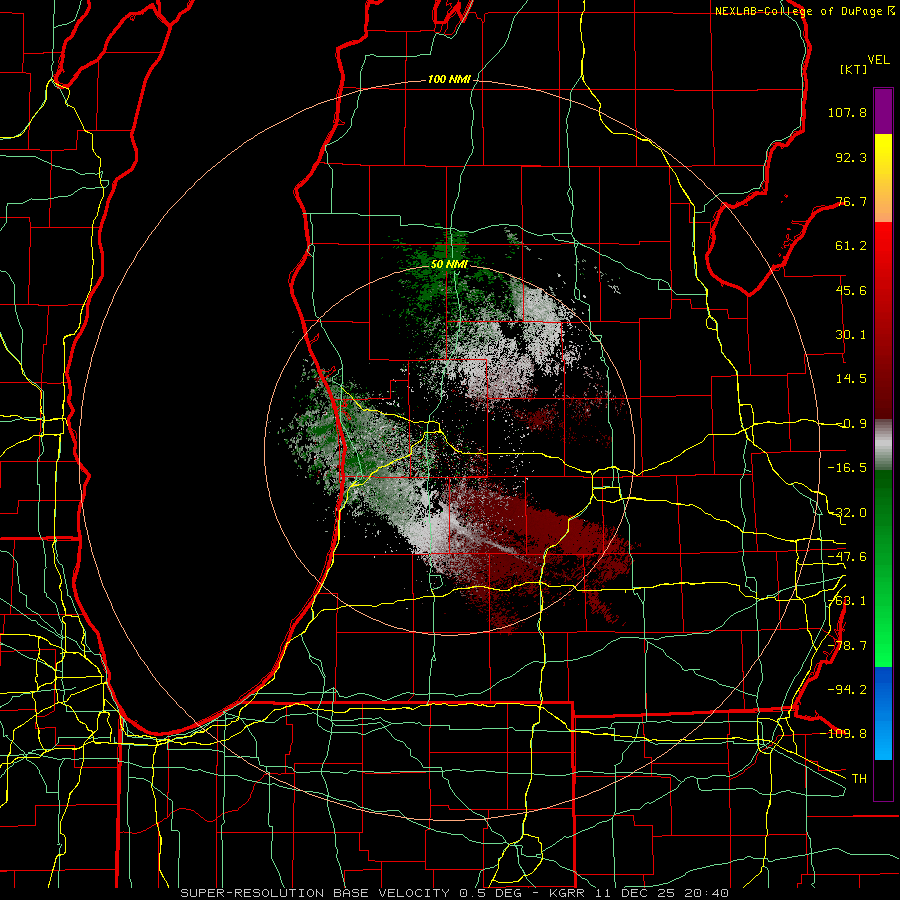The height and width of the screenshot is (900, 900).
Task: Click the -78.7 legend value
Action: pyautogui.click(x=847, y=646)
